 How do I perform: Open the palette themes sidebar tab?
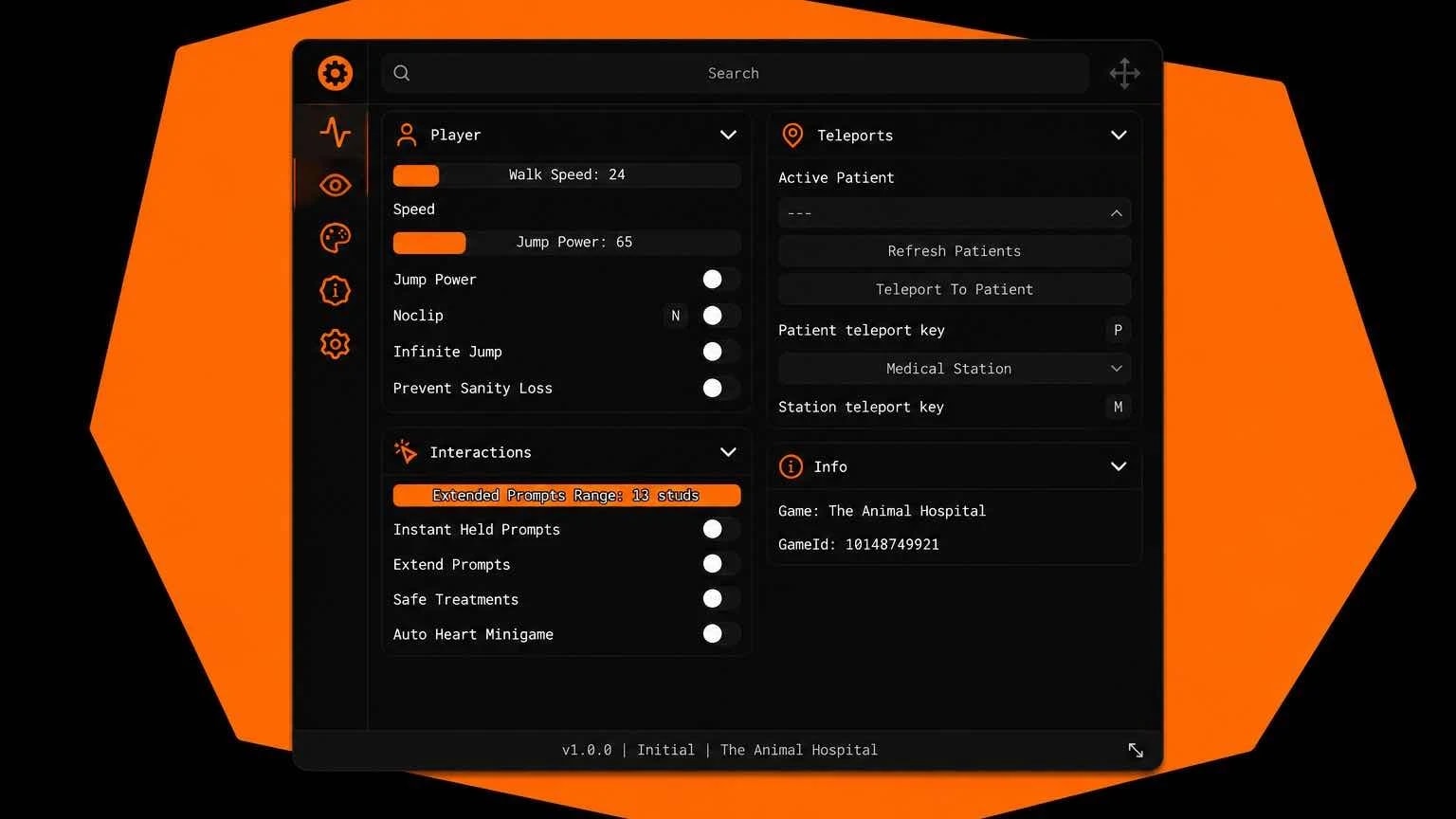point(335,238)
